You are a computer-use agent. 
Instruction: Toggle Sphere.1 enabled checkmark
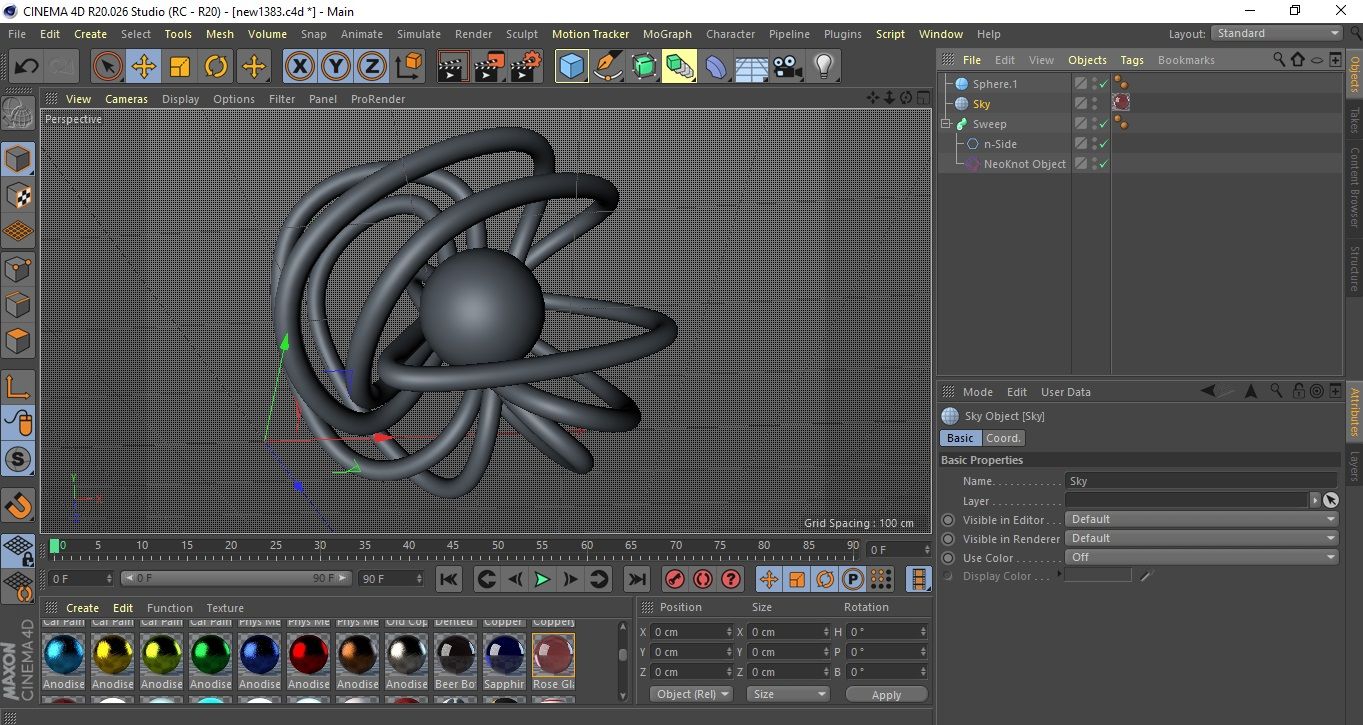(x=1103, y=84)
